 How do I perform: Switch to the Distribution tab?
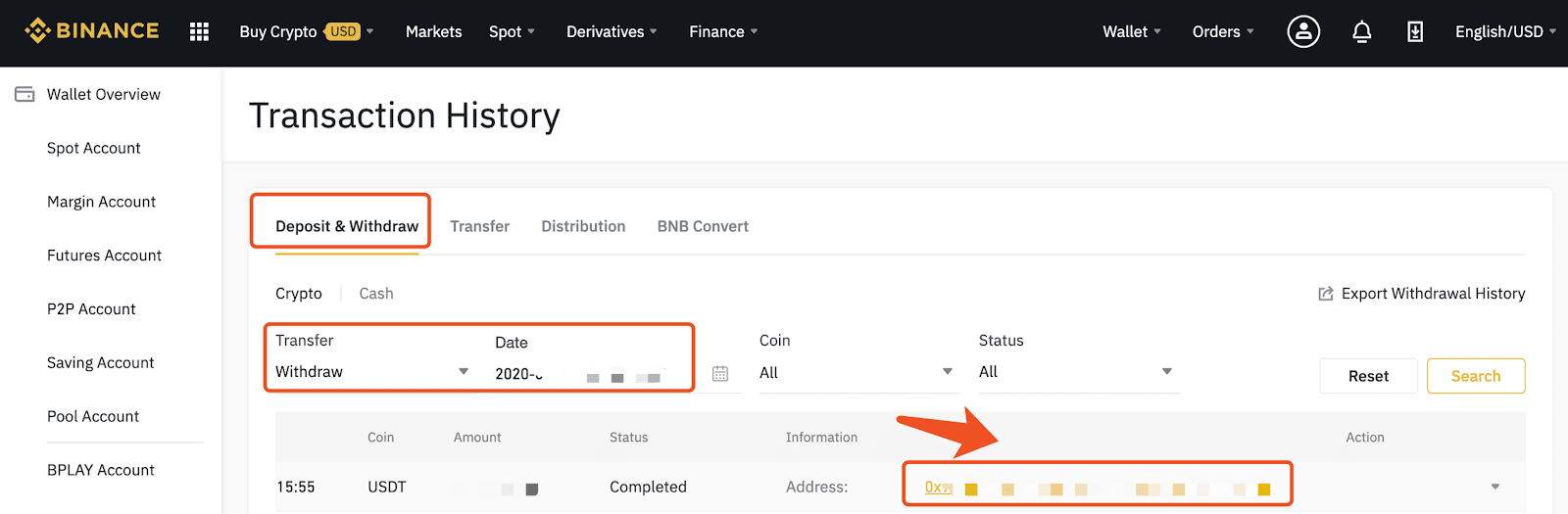(x=583, y=226)
